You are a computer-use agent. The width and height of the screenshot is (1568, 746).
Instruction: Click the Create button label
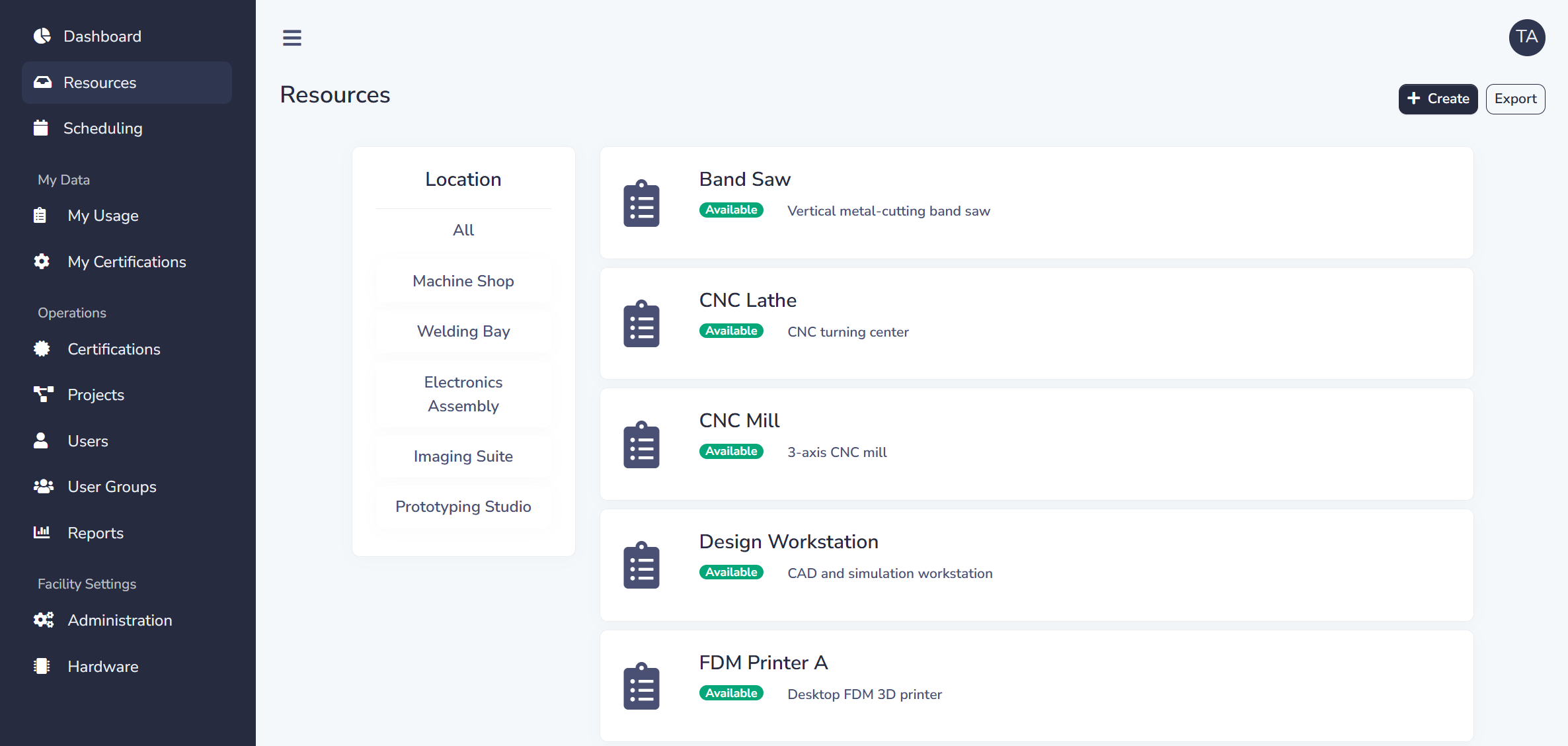[1448, 99]
